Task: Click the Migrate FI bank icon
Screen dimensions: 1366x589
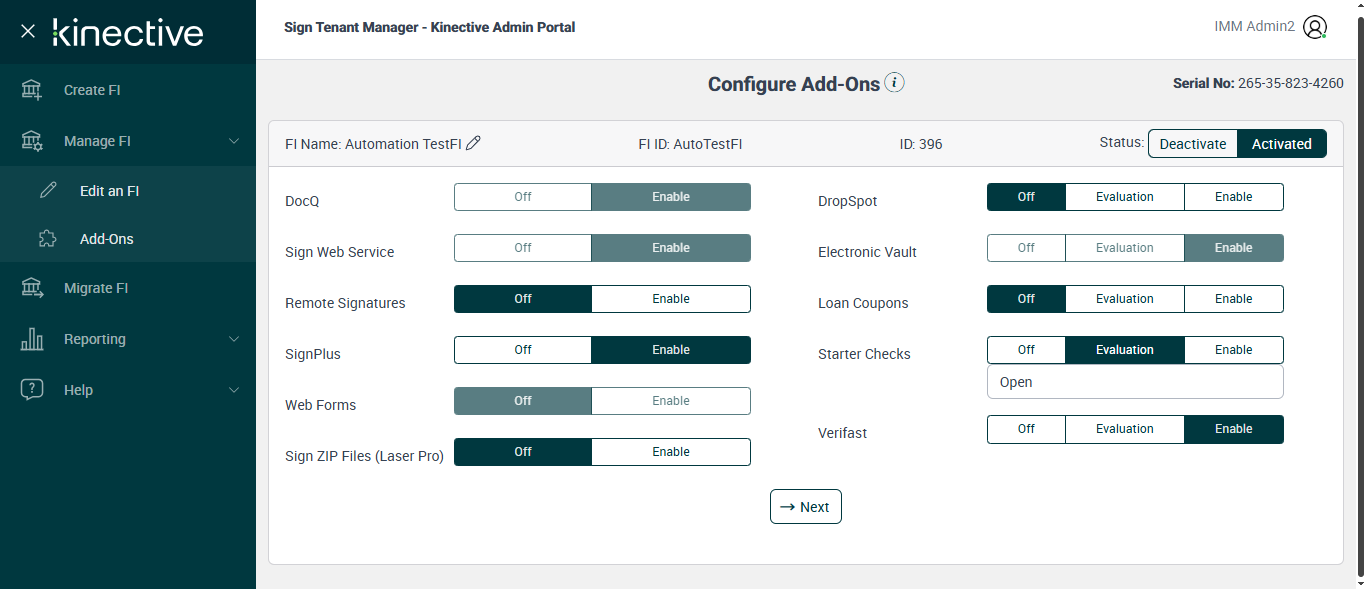Action: click(32, 288)
